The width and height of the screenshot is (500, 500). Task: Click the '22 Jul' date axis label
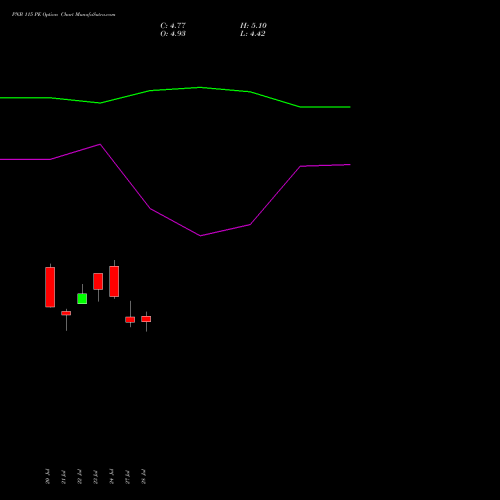tap(80, 477)
